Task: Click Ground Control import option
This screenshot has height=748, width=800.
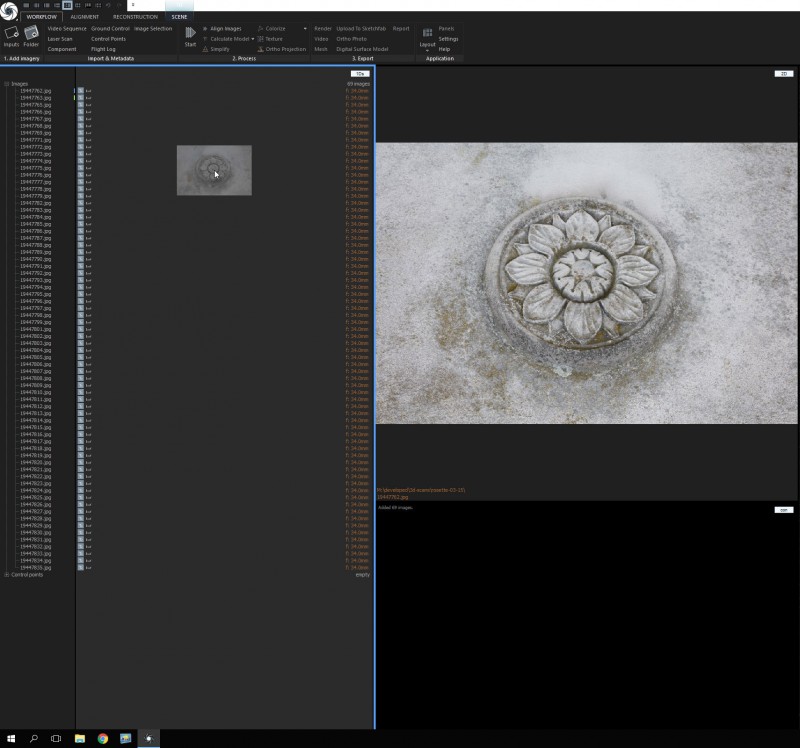Action: (110, 29)
